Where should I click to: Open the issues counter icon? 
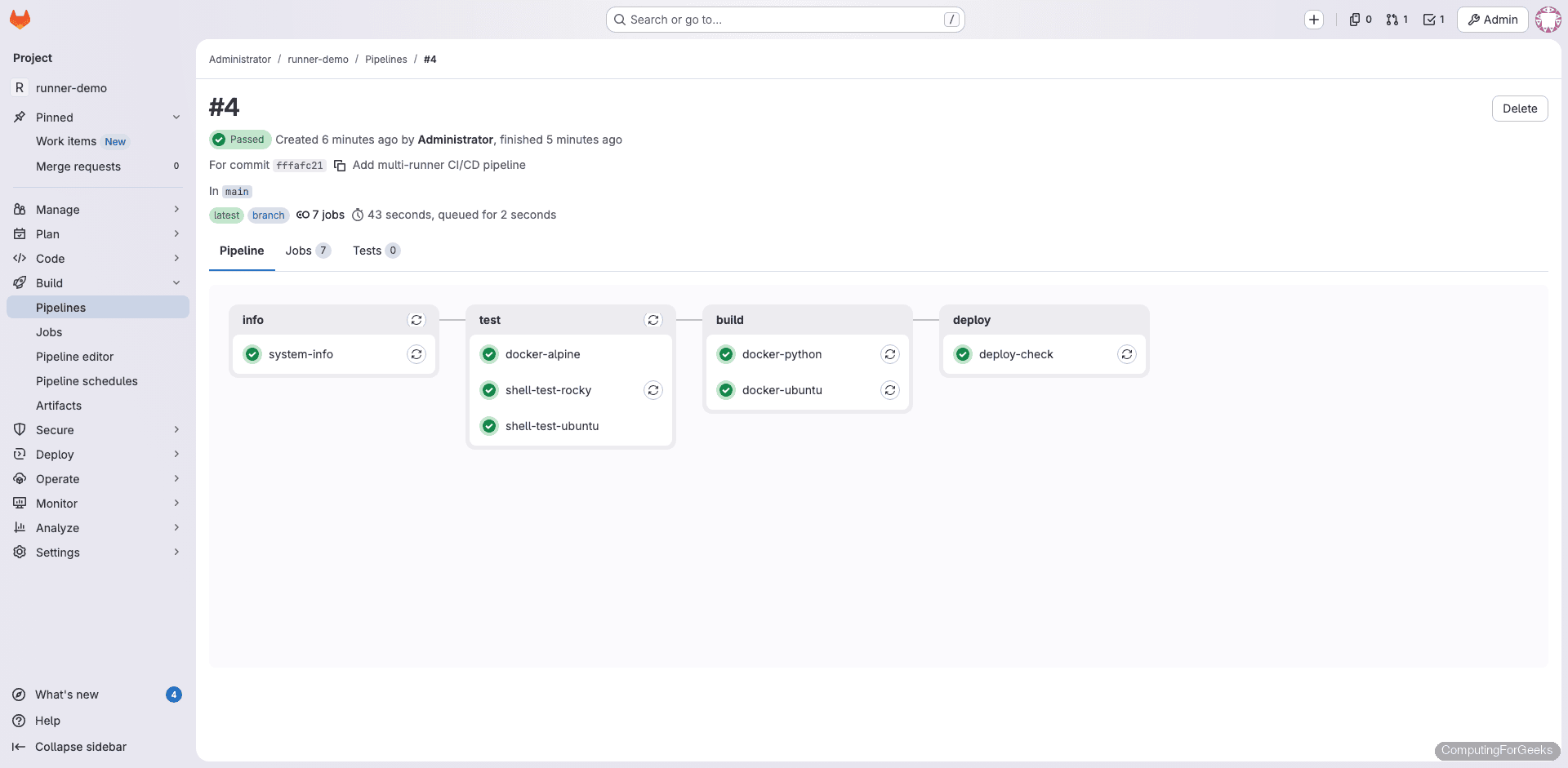click(1360, 19)
